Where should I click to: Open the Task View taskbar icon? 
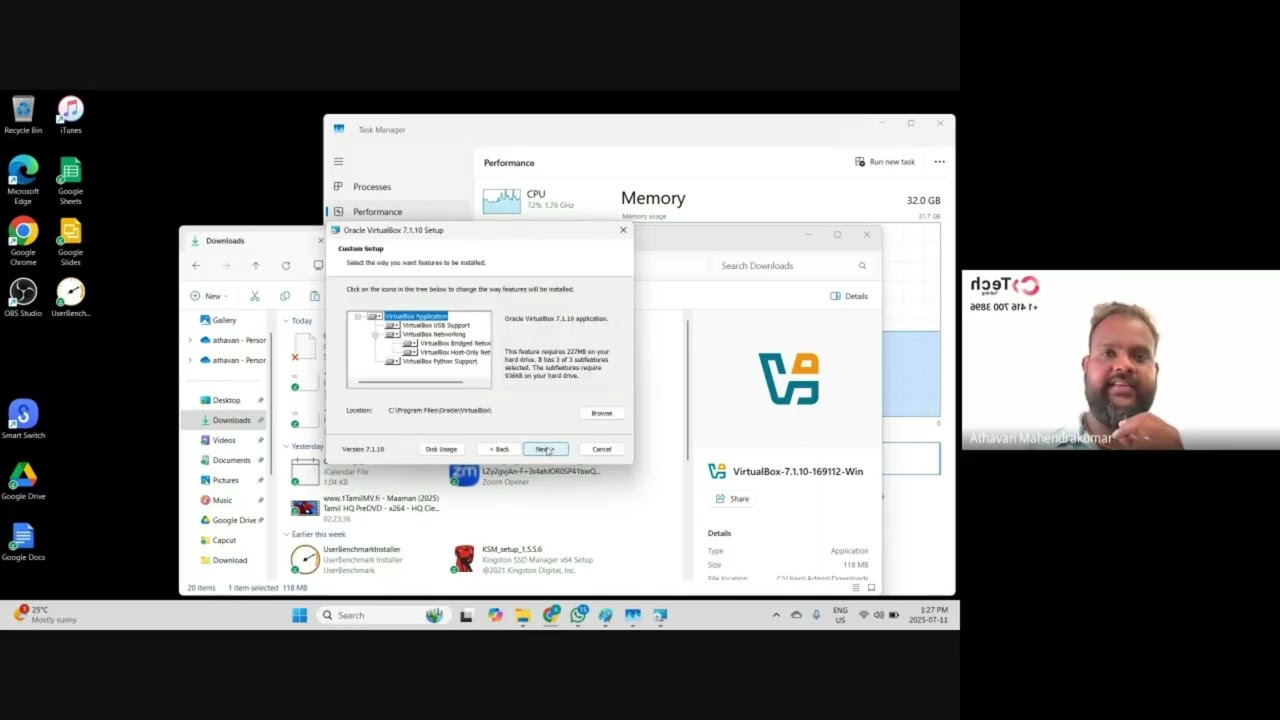[x=466, y=615]
